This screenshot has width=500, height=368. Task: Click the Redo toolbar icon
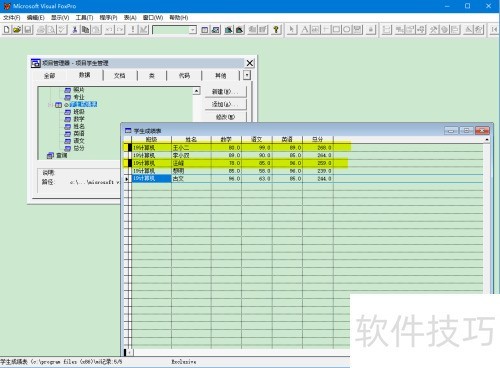pos(120,30)
